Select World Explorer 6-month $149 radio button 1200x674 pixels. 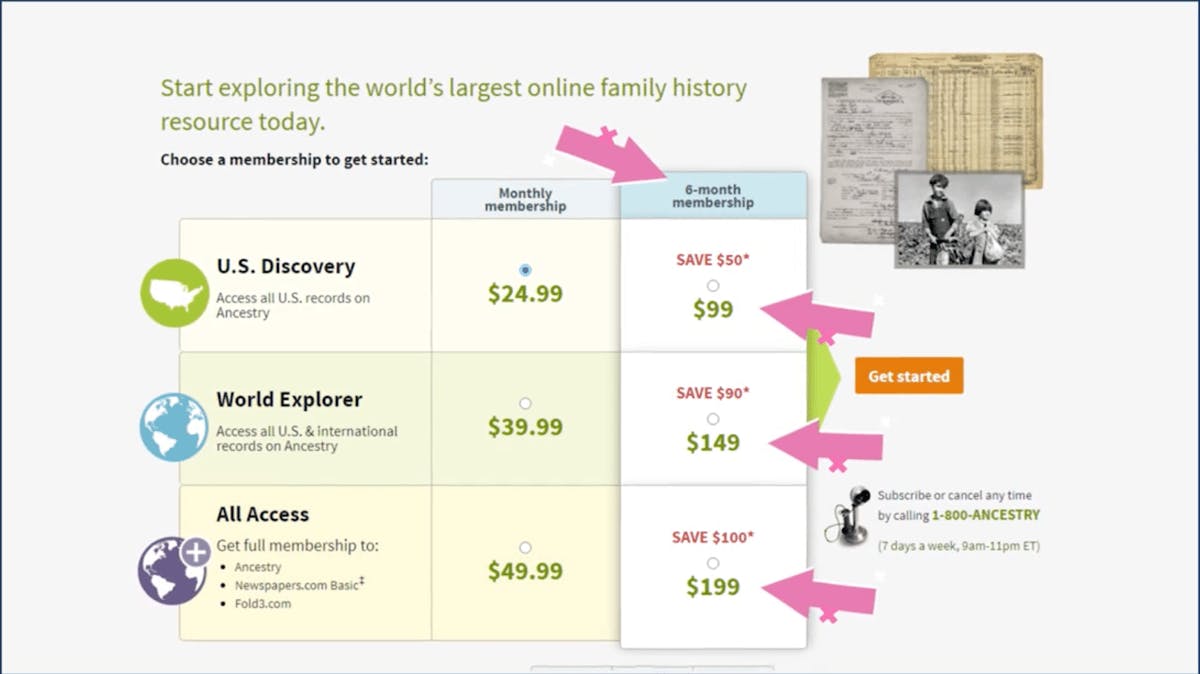pyautogui.click(x=713, y=419)
